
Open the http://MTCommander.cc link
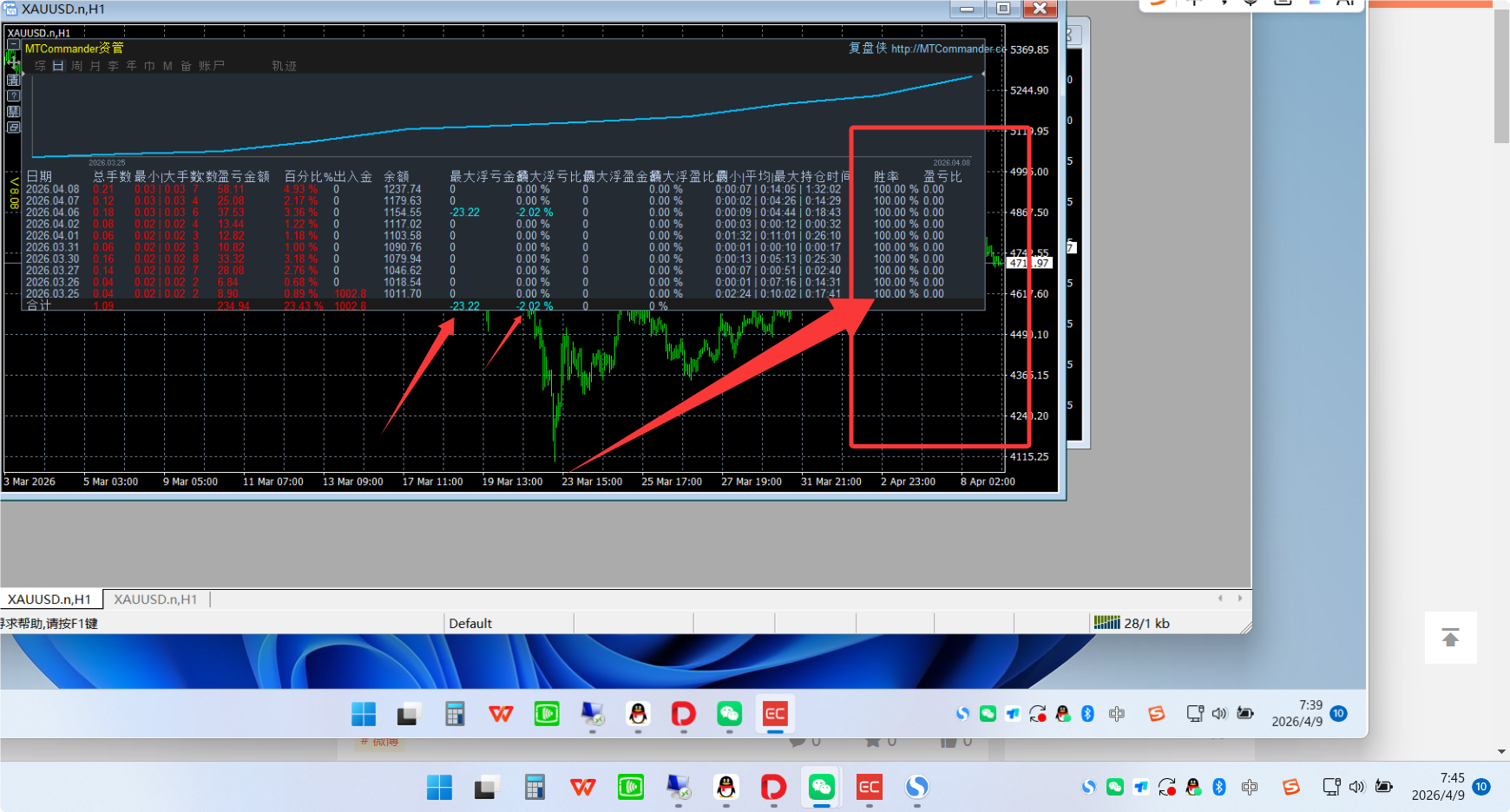(949, 49)
